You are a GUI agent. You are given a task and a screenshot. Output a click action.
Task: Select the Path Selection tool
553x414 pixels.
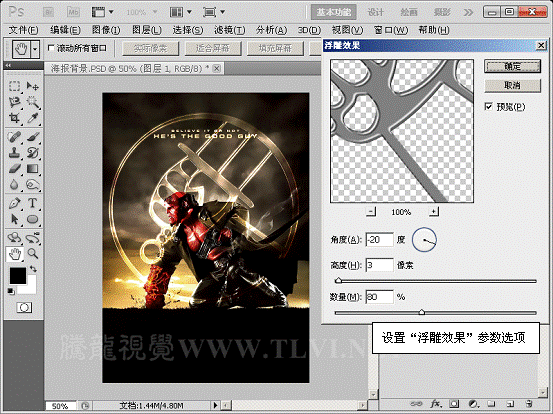[x=14, y=219]
